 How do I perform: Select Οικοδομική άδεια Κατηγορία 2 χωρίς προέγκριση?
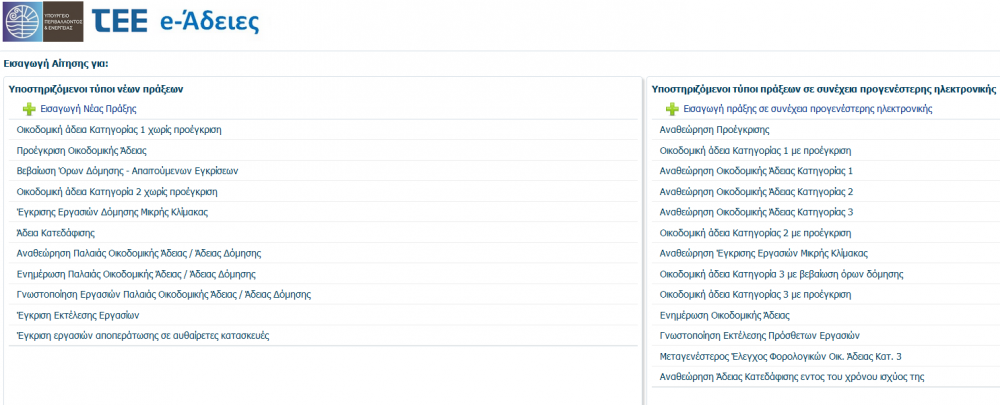pyautogui.click(x=117, y=191)
